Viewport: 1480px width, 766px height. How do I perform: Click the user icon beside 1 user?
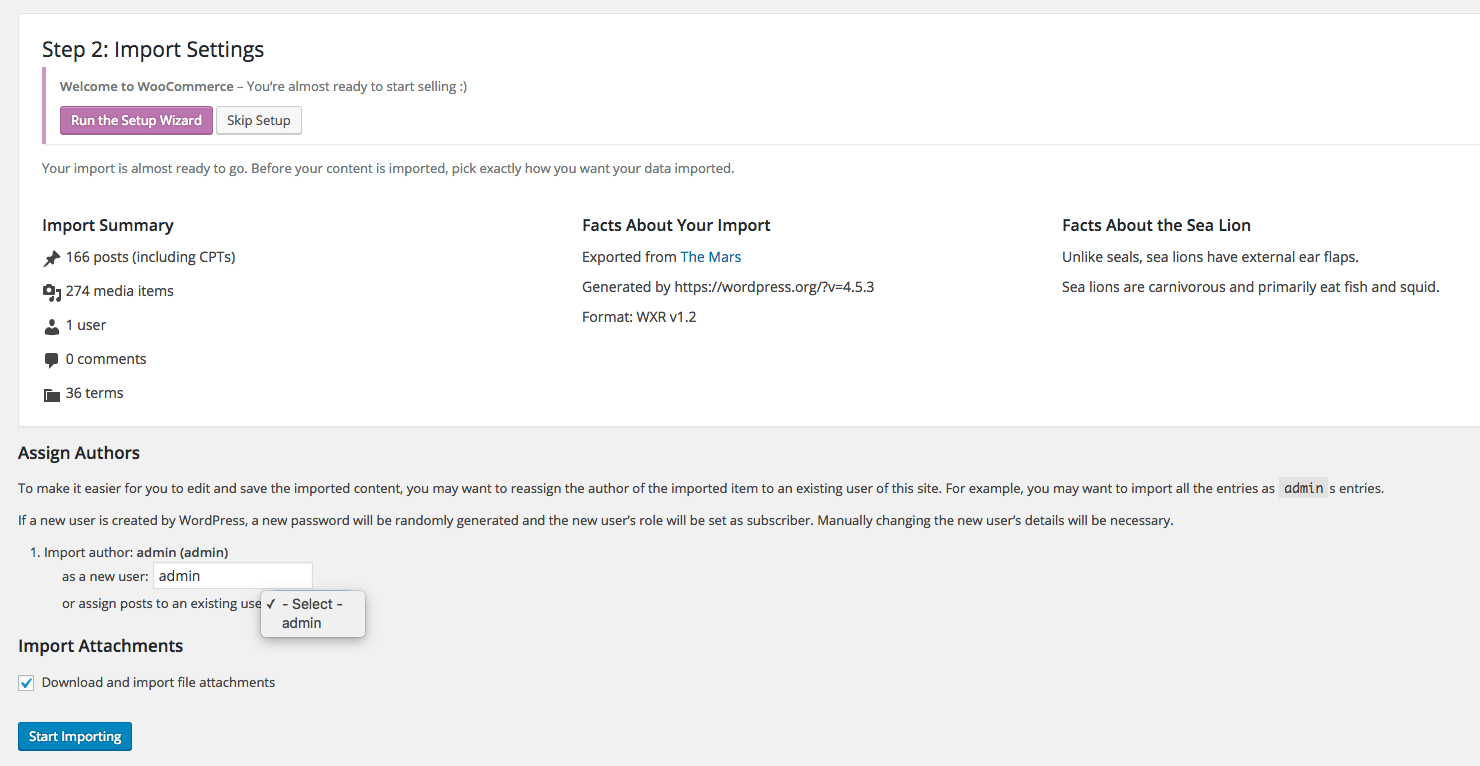click(52, 326)
